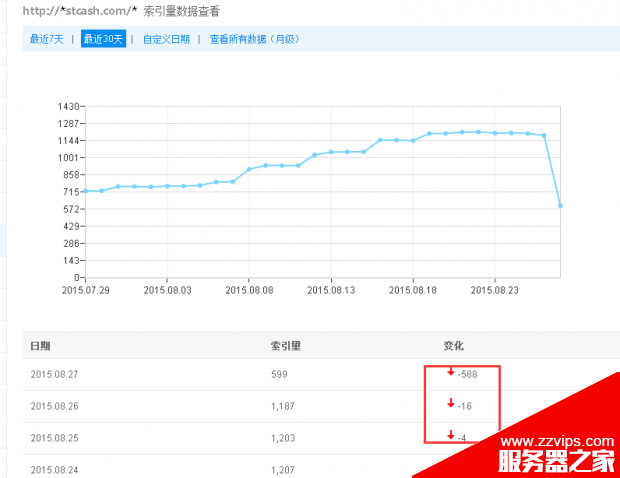The width and height of the screenshot is (620, 478).
Task: Click the 715 y-axis label
Action: pos(71,192)
